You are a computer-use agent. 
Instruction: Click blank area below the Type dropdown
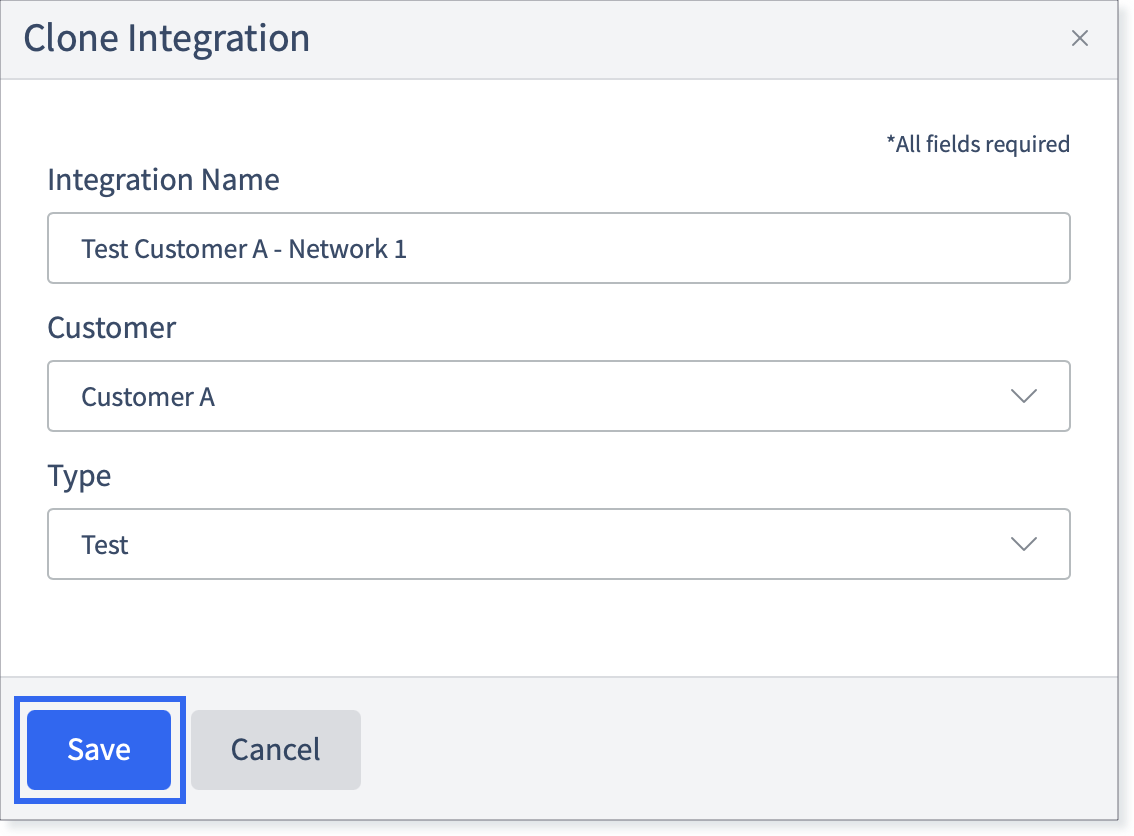coord(558,628)
